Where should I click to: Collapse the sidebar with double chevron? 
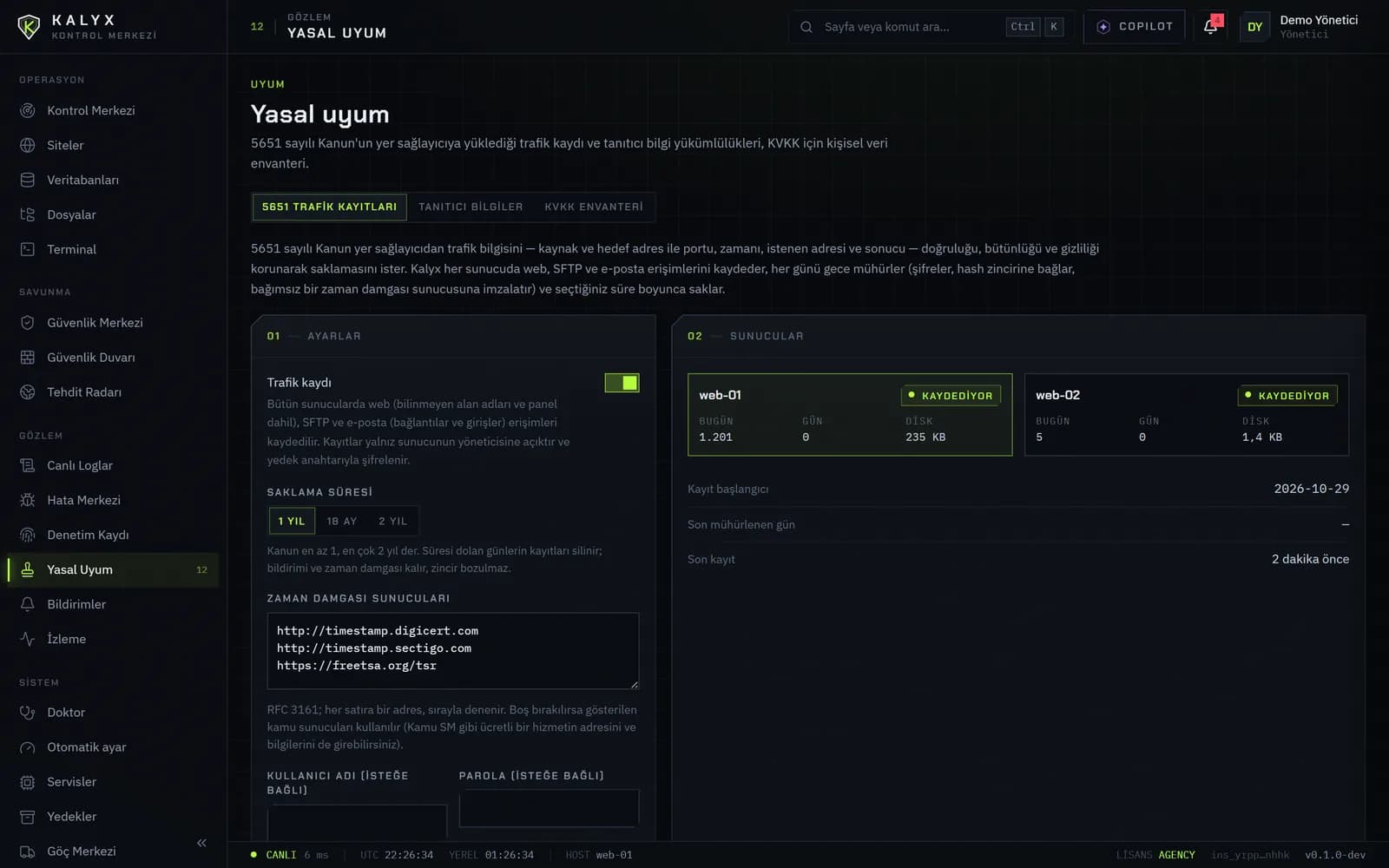click(201, 843)
